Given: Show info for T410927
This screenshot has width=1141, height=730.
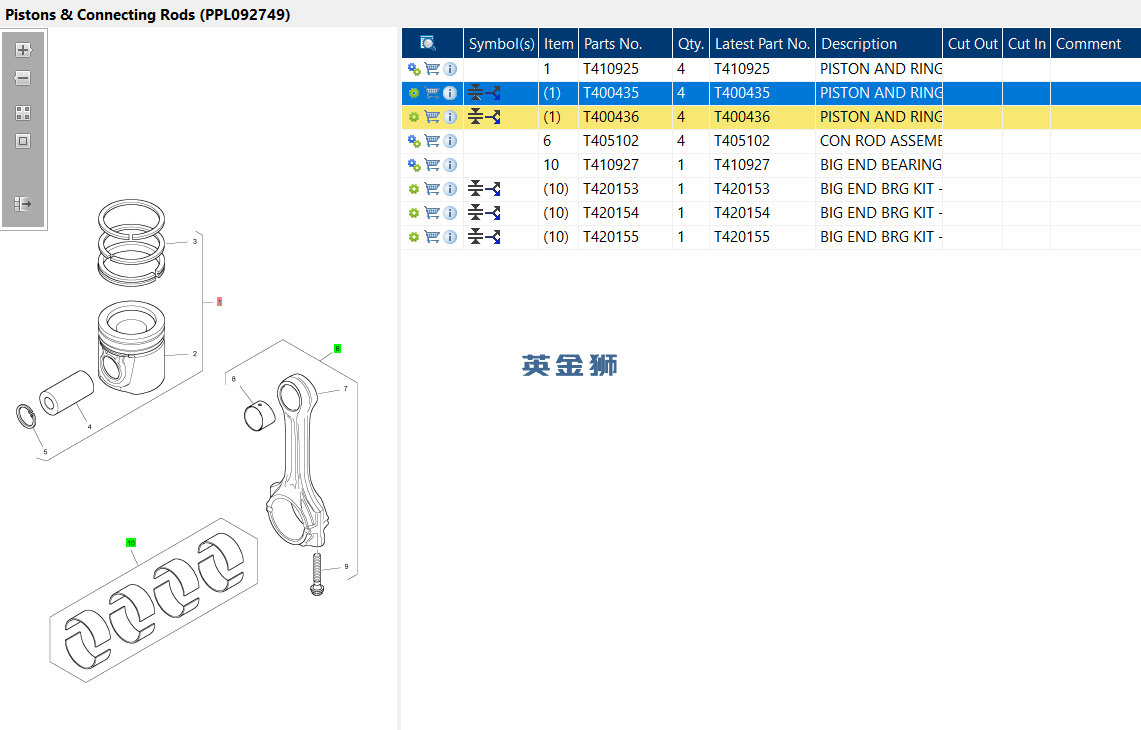Looking at the screenshot, I should pyautogui.click(x=450, y=165).
